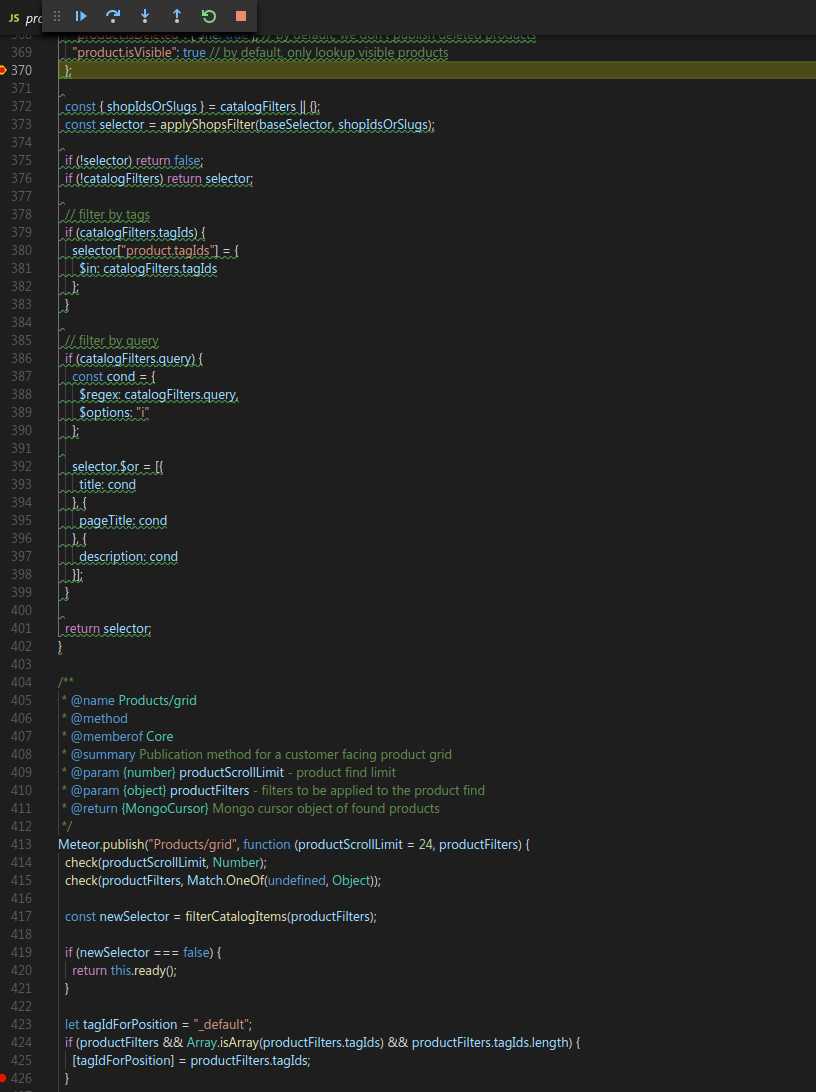Click '$options: "i"' on line 389
Viewport: 816px width, 1092px height.
[x=114, y=413]
